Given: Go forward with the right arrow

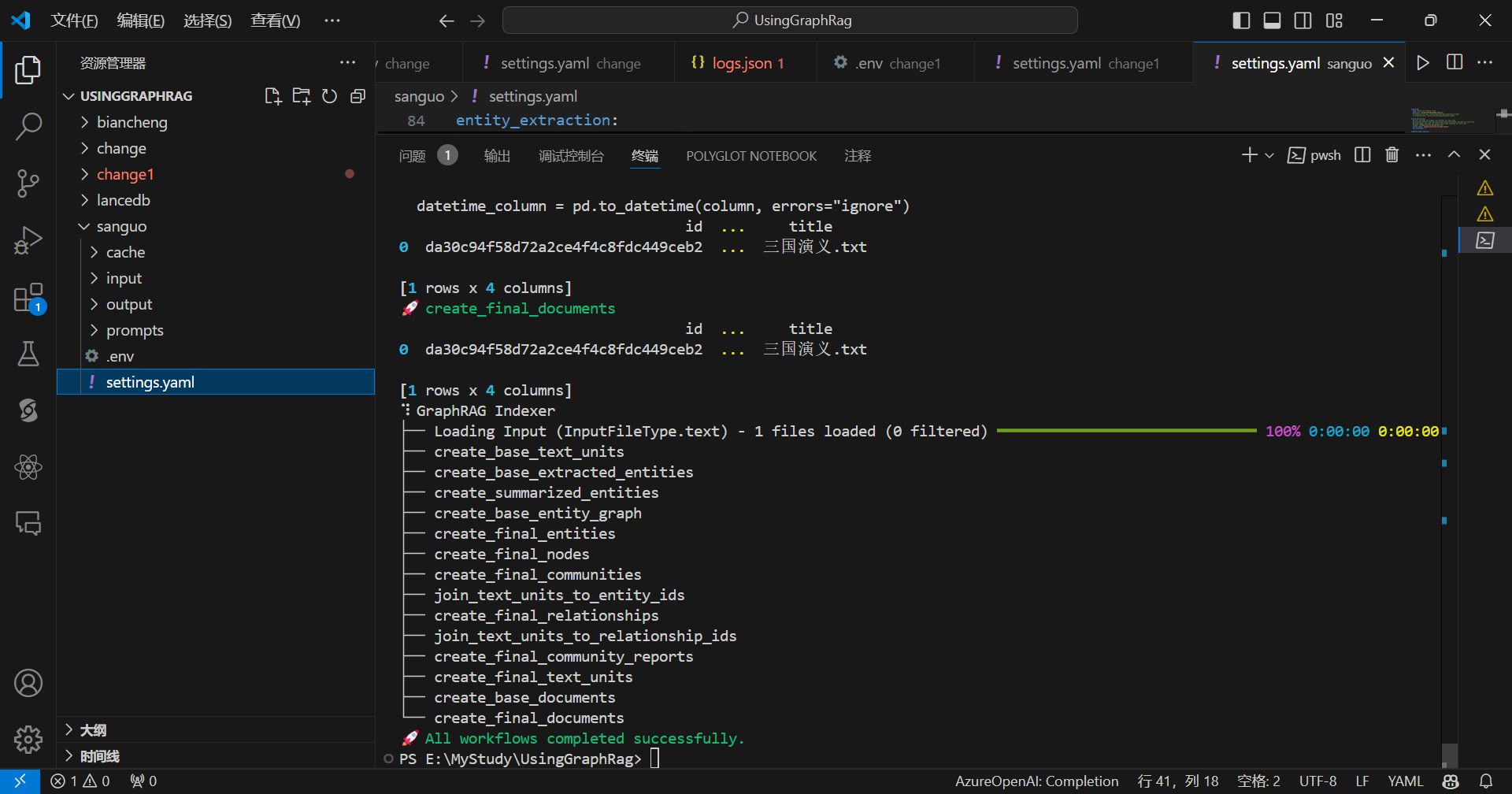Looking at the screenshot, I should [478, 20].
